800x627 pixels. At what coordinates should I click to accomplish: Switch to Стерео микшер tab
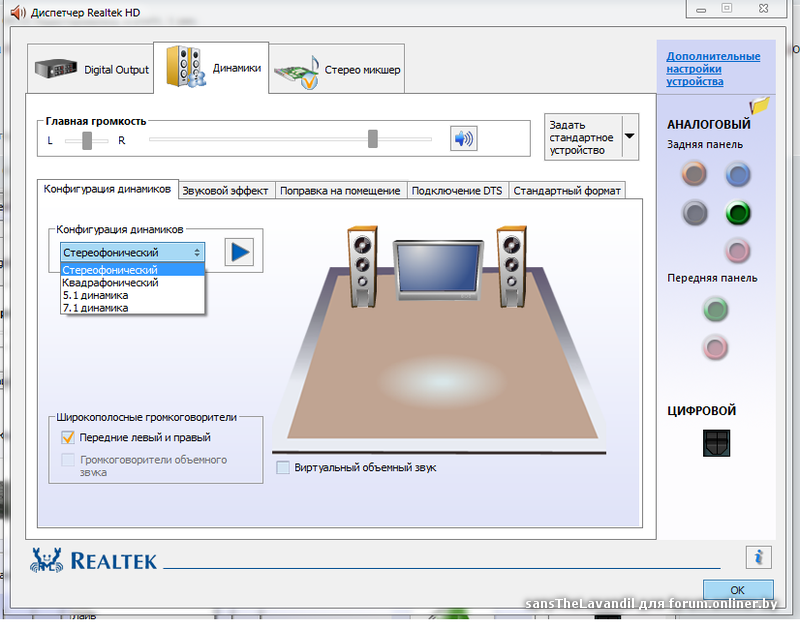tap(337, 69)
